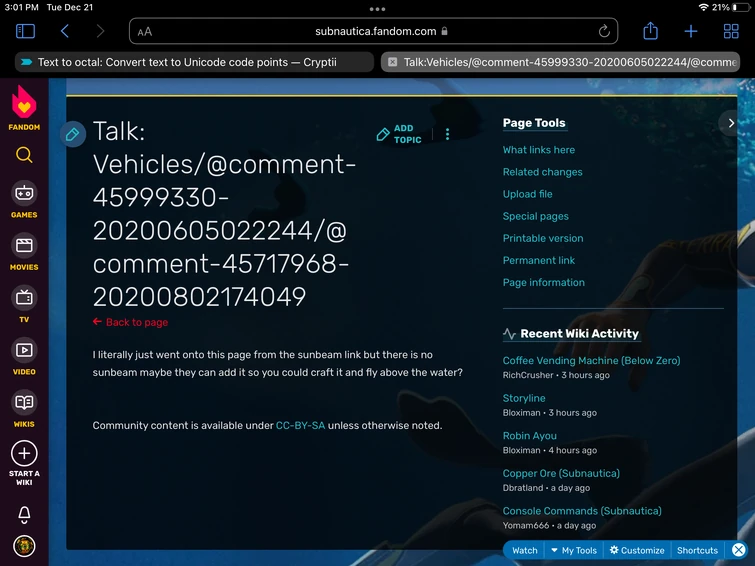This screenshot has width=755, height=566.
Task: Open Console Commands (Subnautica) activity link
Action: (x=582, y=511)
